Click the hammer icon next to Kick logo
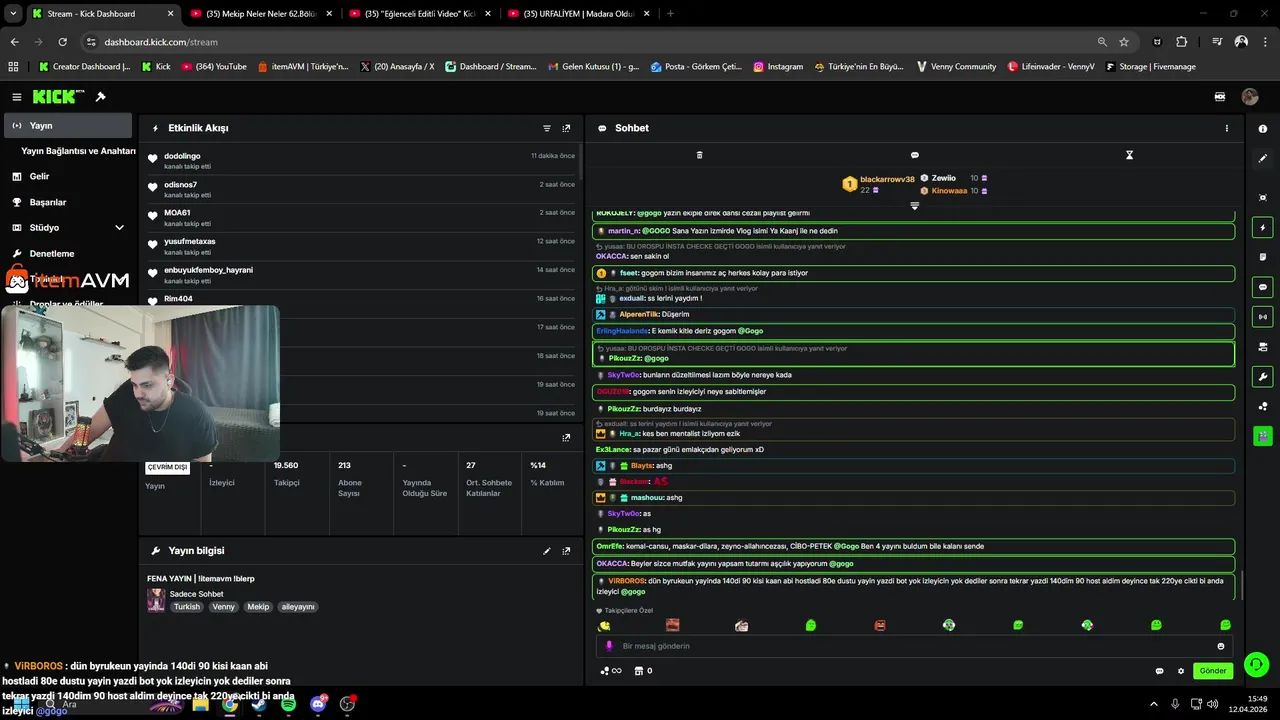 [x=100, y=97]
